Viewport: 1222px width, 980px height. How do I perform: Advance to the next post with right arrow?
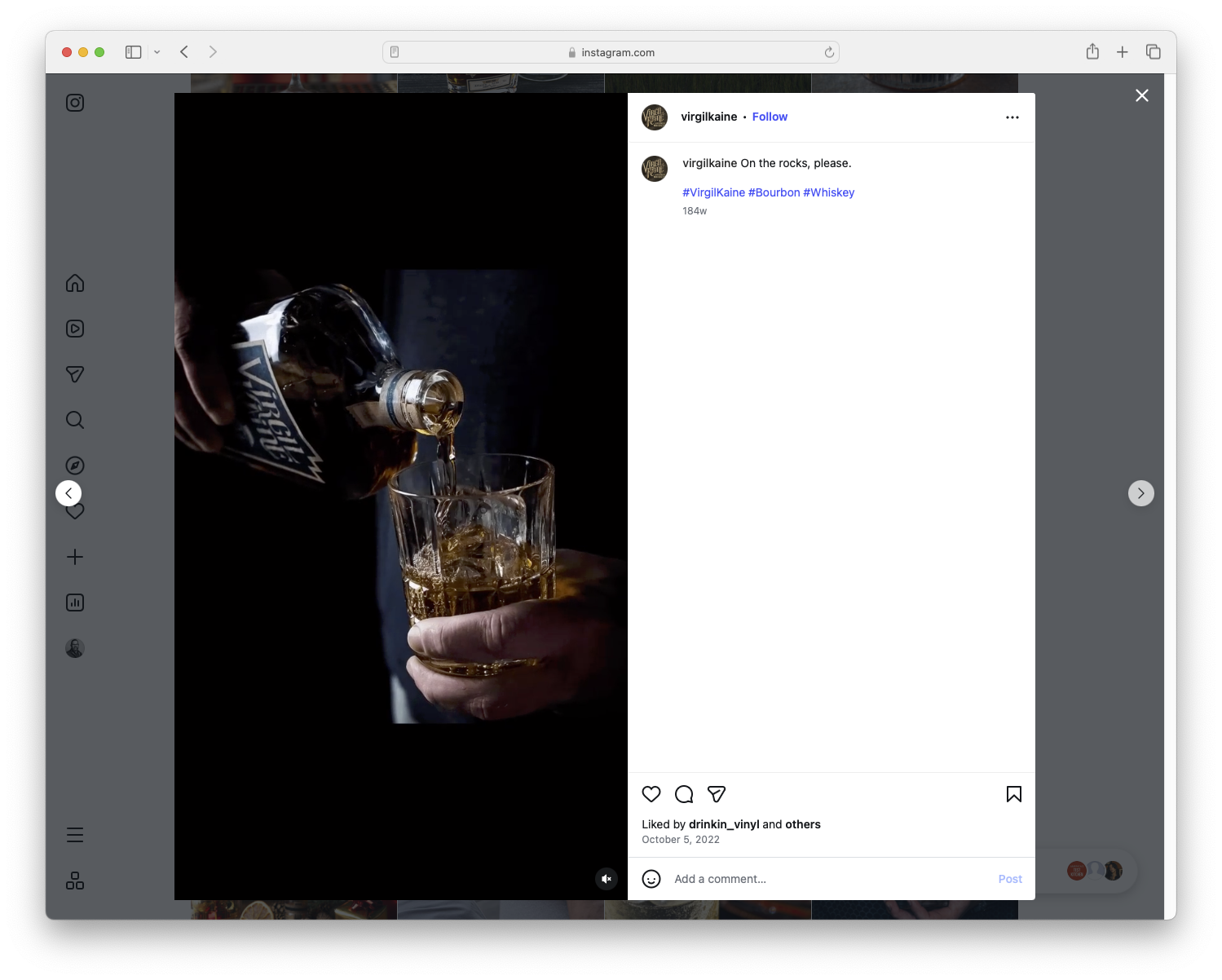1140,492
